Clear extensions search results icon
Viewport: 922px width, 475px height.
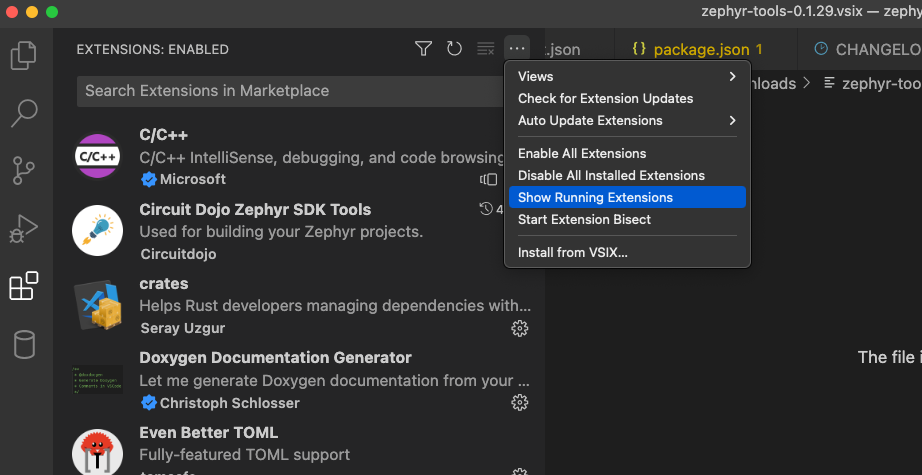[x=486, y=49]
